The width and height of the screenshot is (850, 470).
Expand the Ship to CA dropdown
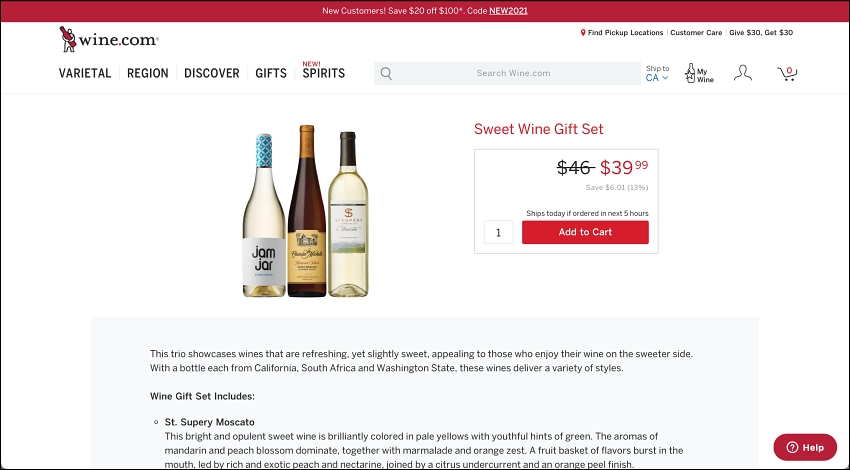(657, 73)
